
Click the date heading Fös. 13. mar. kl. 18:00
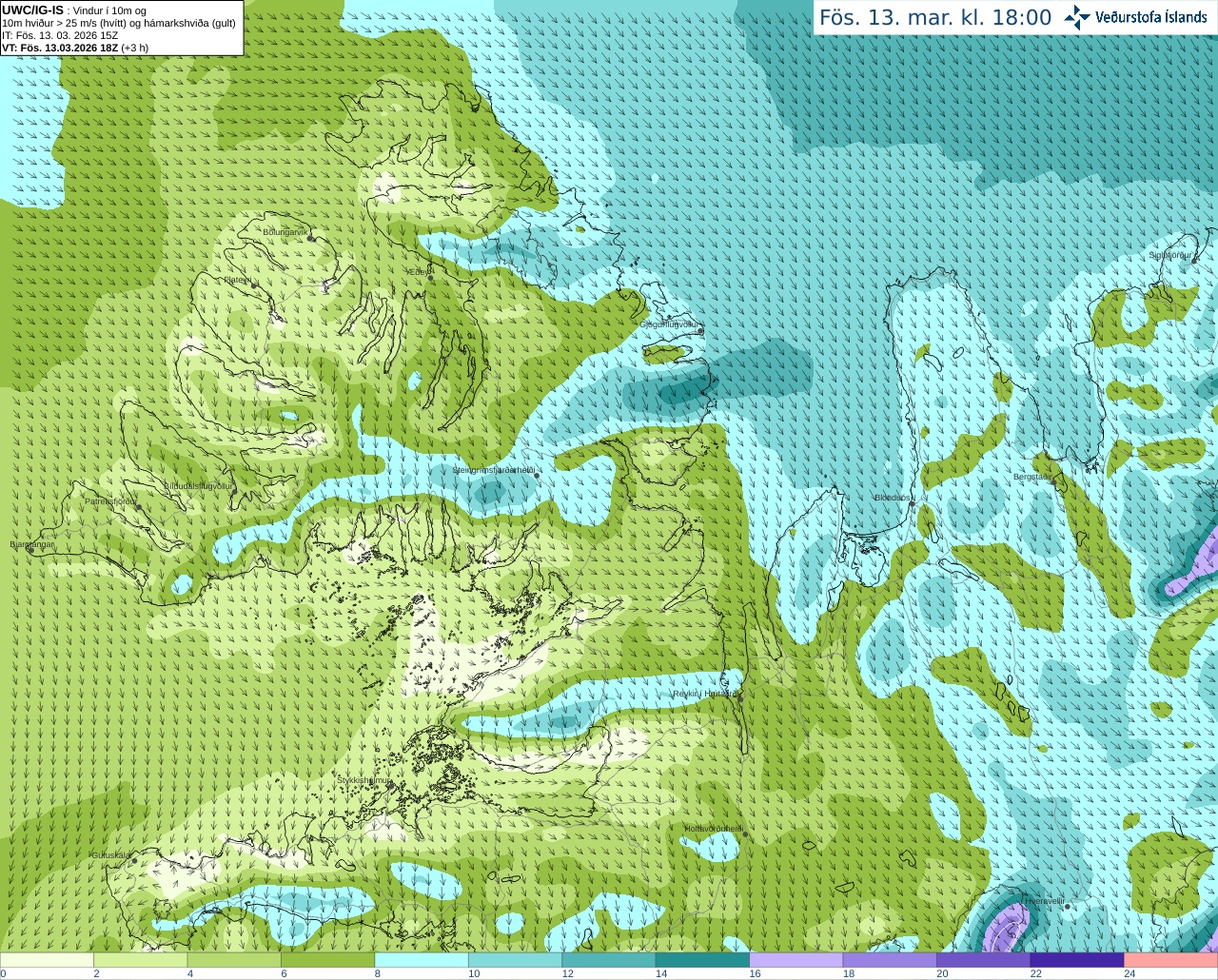tap(935, 18)
